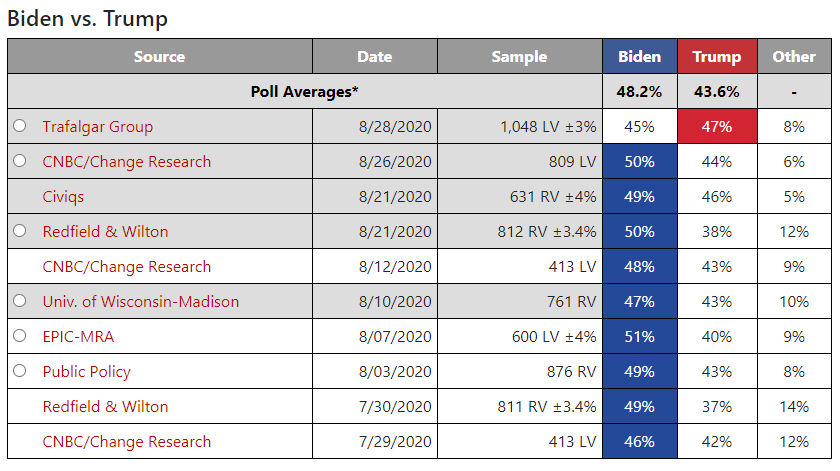The width and height of the screenshot is (840, 471).
Task: Click the Date column header
Action: click(375, 56)
